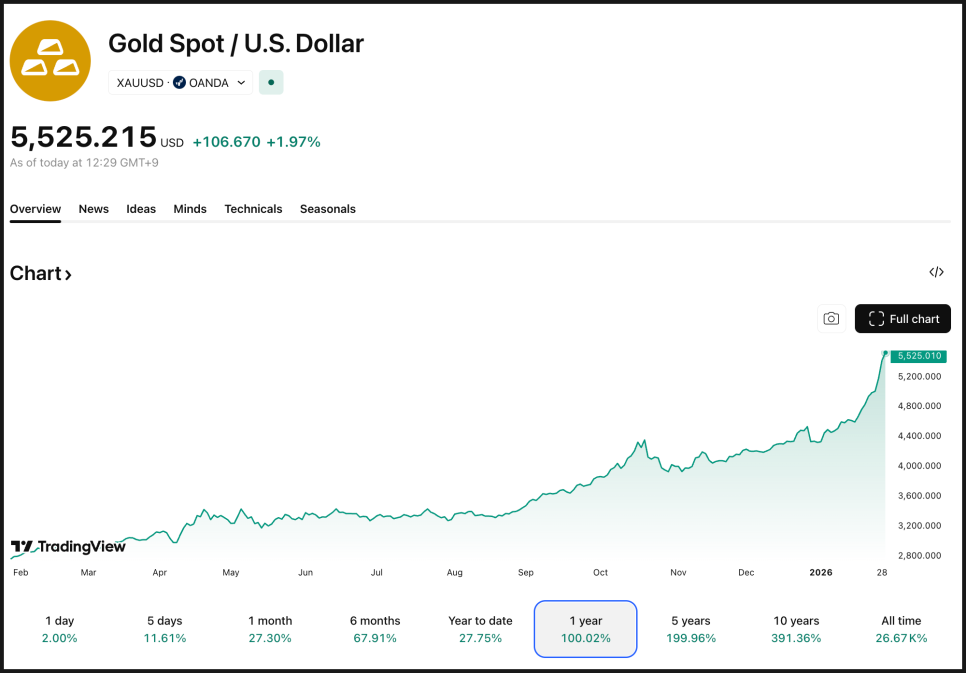The image size is (966, 673).
Task: Click the OANDA broker icon
Action: click(x=179, y=83)
